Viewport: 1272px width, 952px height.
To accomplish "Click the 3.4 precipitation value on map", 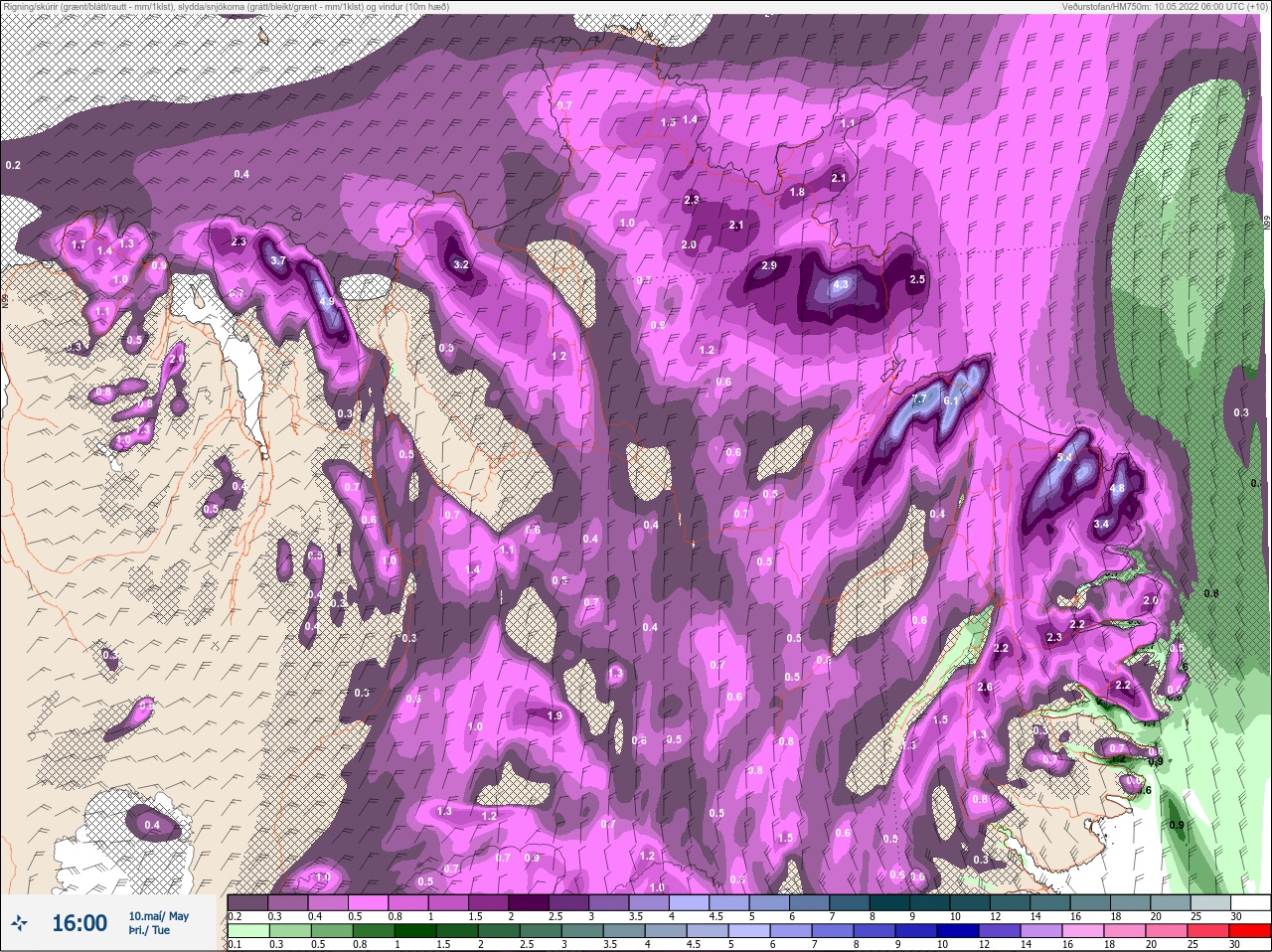I will (1101, 524).
